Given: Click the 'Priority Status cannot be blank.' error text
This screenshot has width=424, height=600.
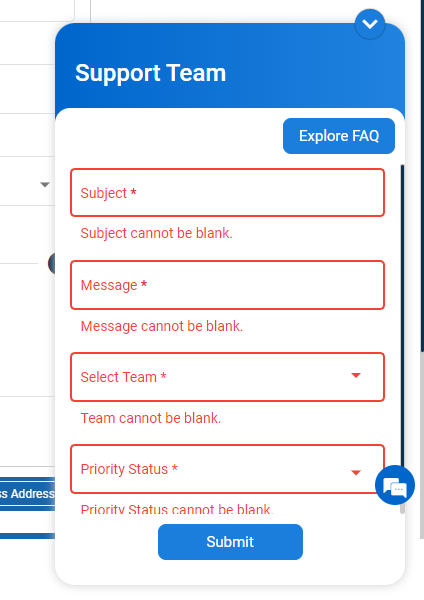Looking at the screenshot, I should (x=177, y=509).
